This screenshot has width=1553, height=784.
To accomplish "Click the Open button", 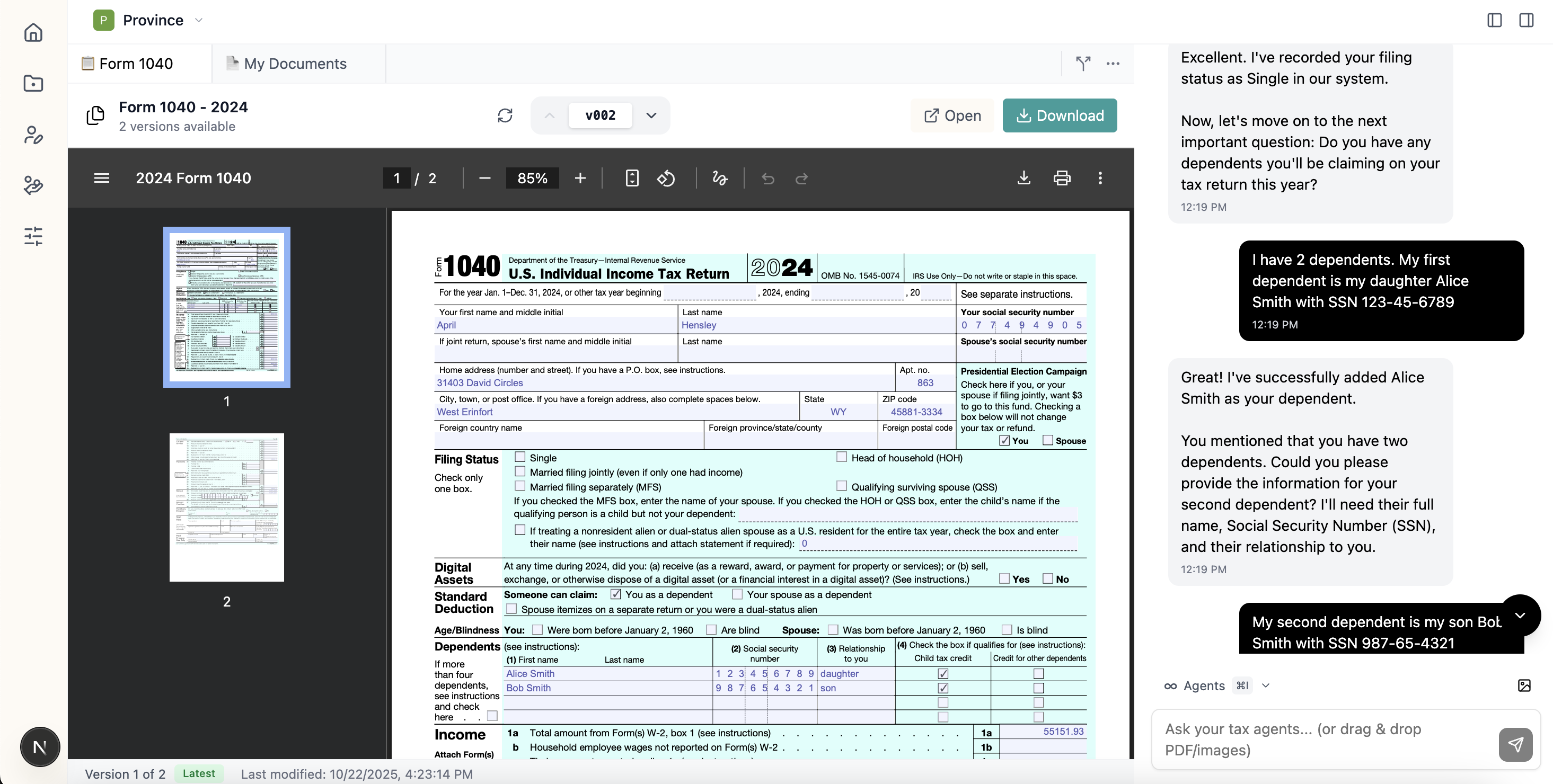I will (952, 115).
